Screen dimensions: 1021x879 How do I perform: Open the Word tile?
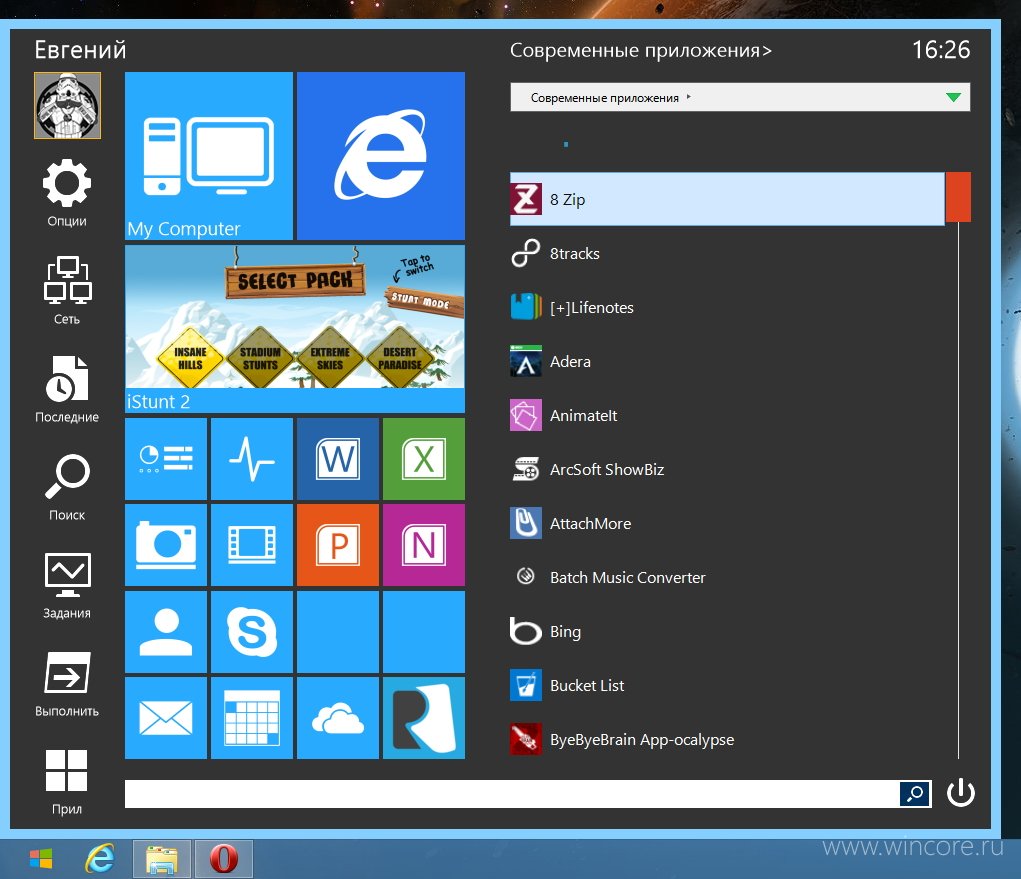point(337,459)
